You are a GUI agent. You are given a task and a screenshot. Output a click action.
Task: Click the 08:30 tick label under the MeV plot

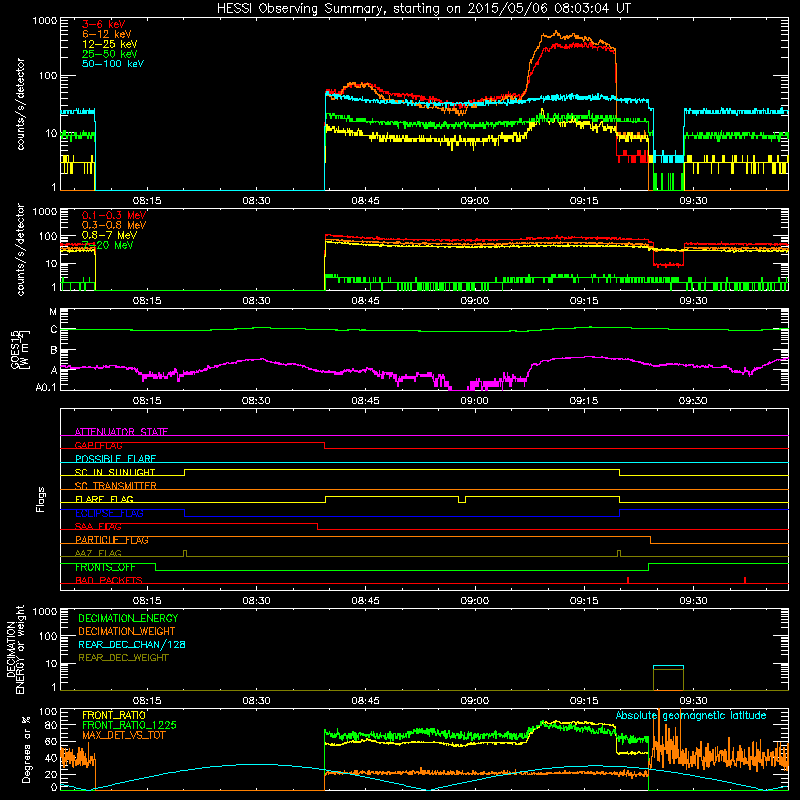click(x=256, y=301)
